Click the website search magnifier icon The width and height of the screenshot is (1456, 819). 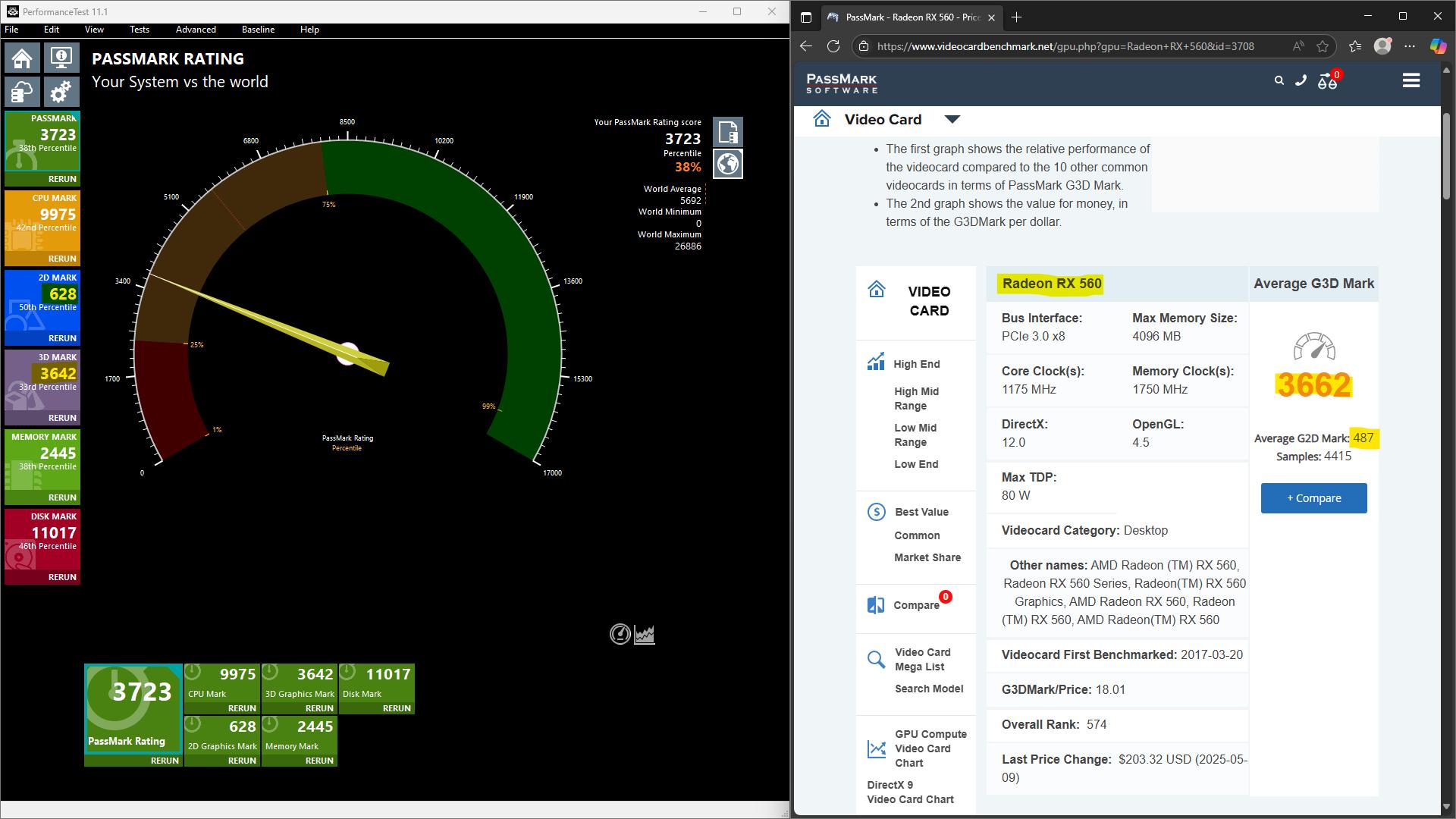tap(1279, 80)
